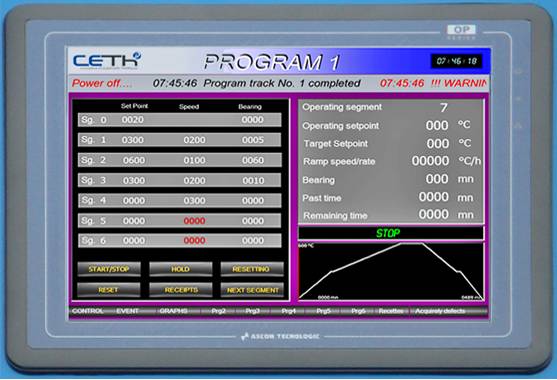557x380 pixels.
Task: Click the RESETTING button
Action: 252,269
